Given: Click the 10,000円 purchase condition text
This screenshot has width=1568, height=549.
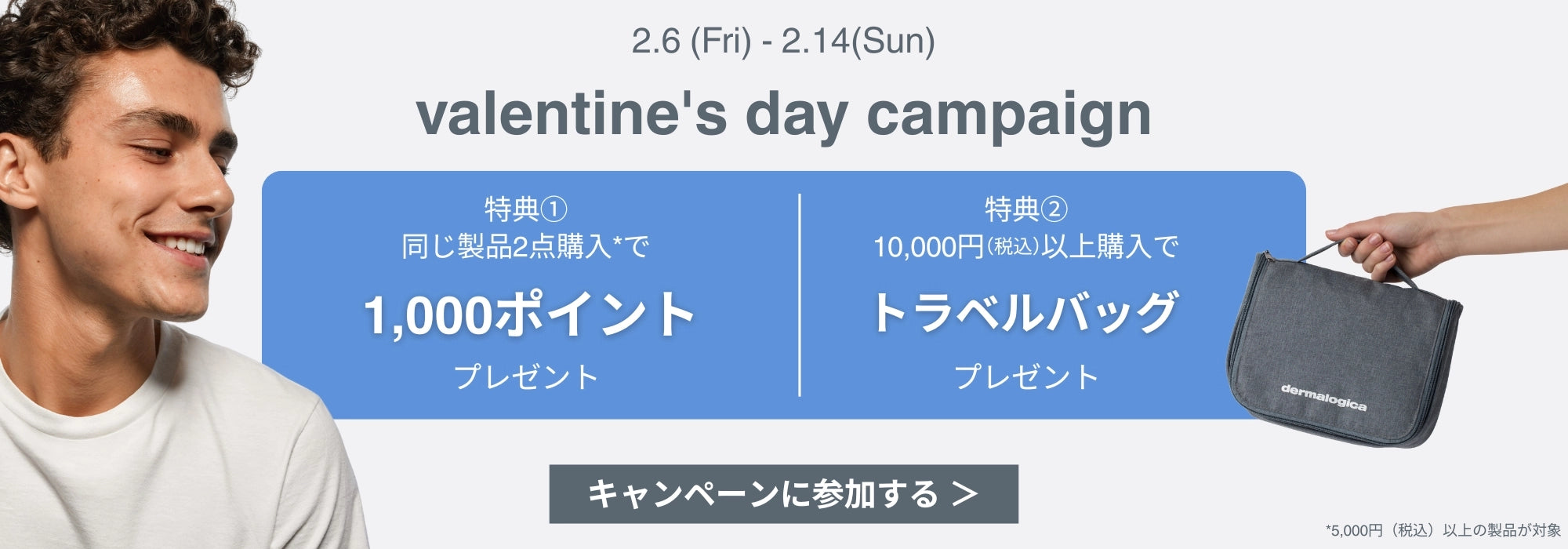Looking at the screenshot, I should pos(1025,247).
